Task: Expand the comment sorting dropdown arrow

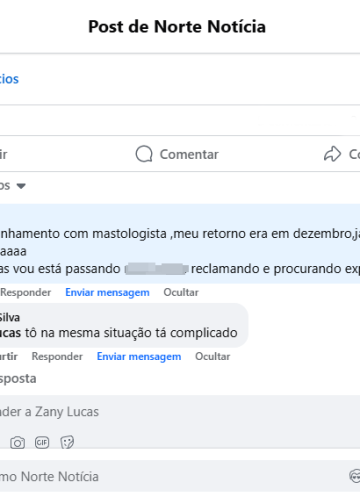Action: [x=21, y=186]
